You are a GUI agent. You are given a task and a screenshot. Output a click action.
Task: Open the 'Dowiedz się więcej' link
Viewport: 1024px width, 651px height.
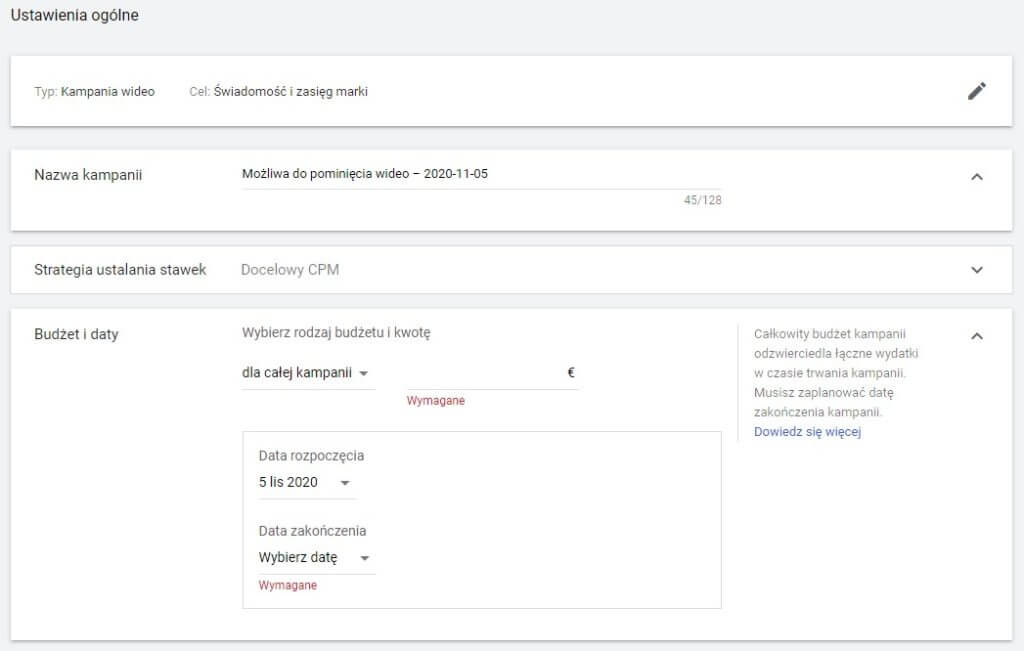(807, 432)
